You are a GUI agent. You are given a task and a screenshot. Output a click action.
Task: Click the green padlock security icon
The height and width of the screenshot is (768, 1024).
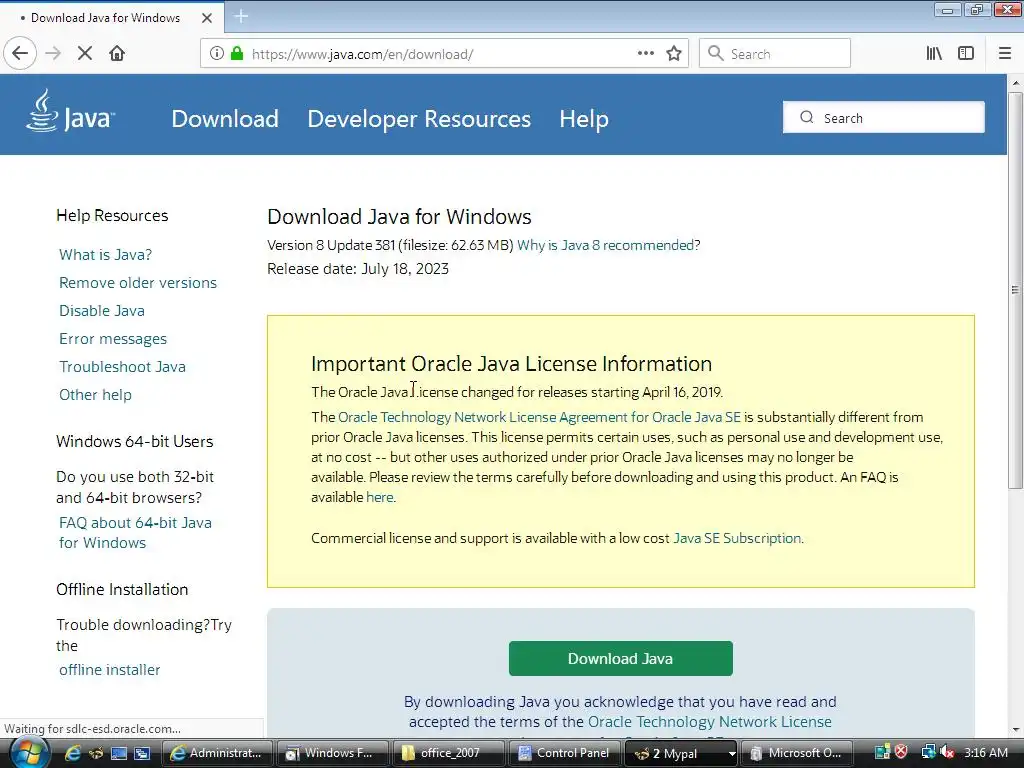(237, 53)
